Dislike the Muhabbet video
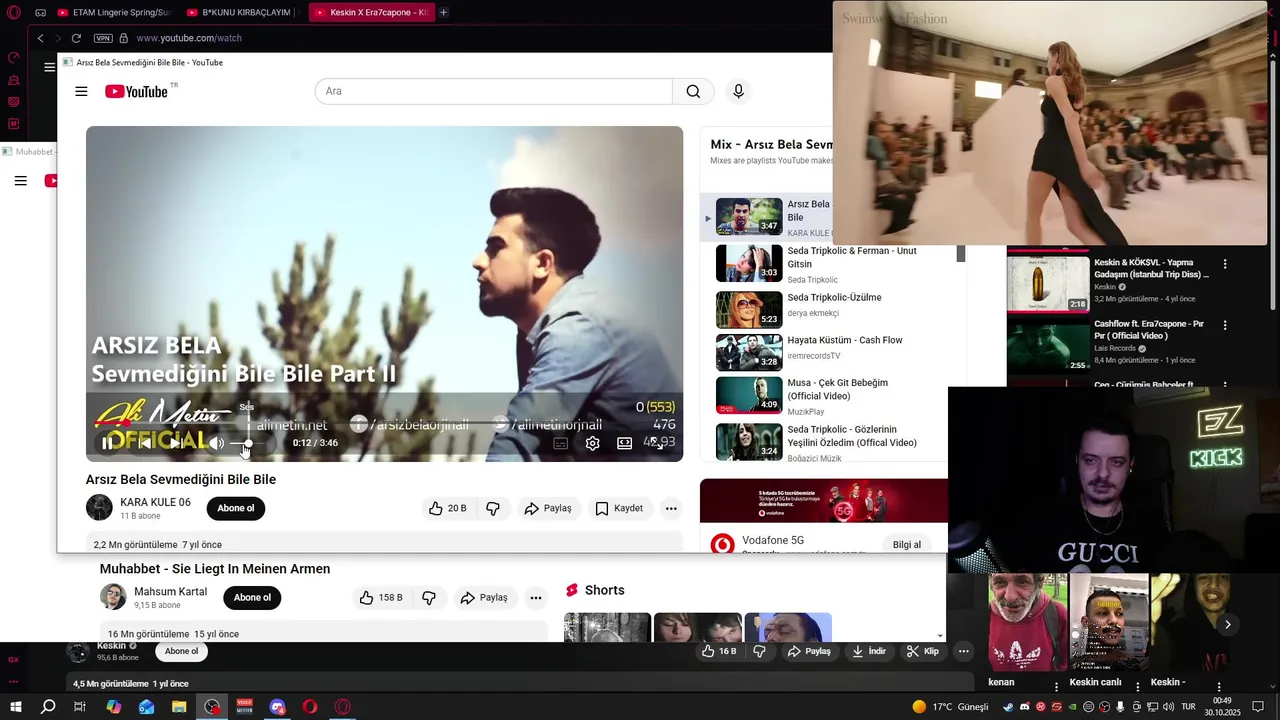The width and height of the screenshot is (1280, 720). 429,597
